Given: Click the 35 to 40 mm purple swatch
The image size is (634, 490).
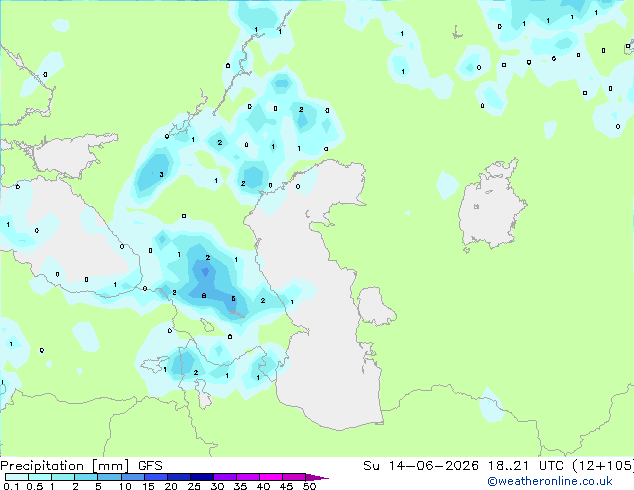Looking at the screenshot, I should pyautogui.click(x=248, y=477).
